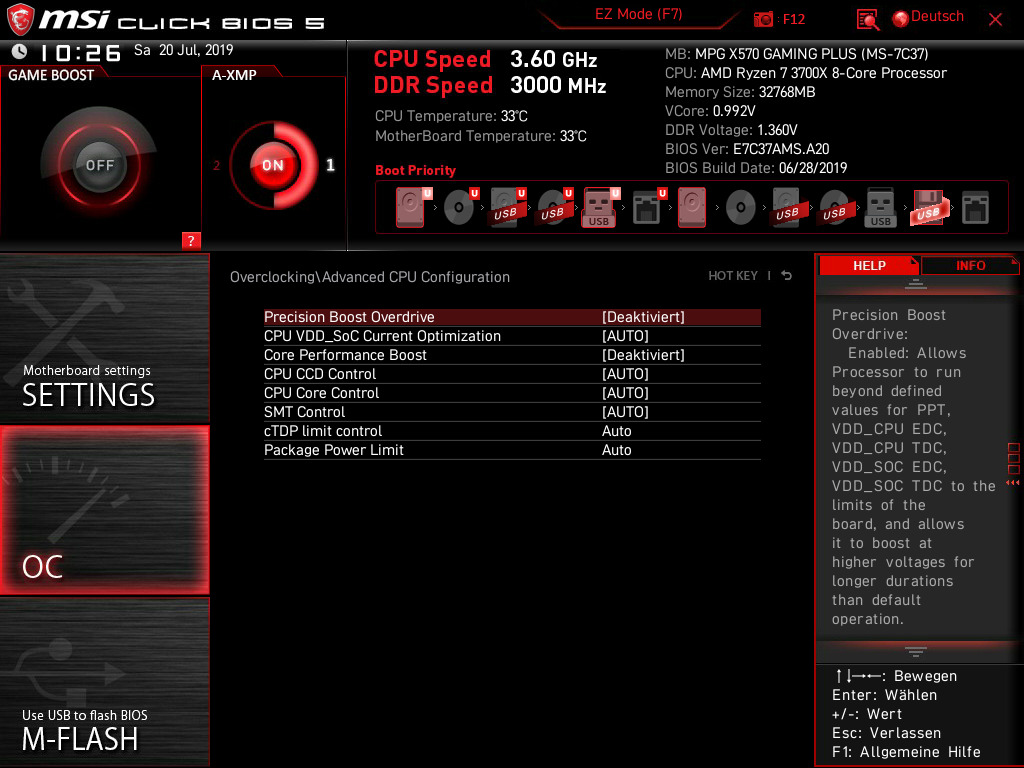The height and width of the screenshot is (768, 1024).
Task: Click the MSI dragon shield logo
Action: [20, 19]
